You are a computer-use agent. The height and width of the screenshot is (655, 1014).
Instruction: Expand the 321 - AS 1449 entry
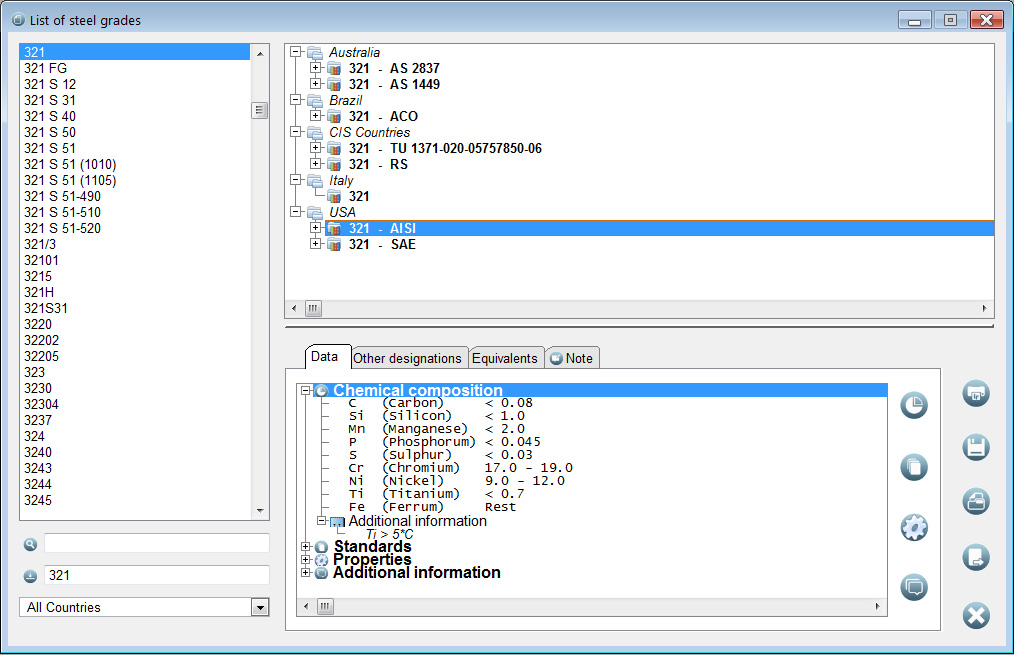tap(315, 83)
